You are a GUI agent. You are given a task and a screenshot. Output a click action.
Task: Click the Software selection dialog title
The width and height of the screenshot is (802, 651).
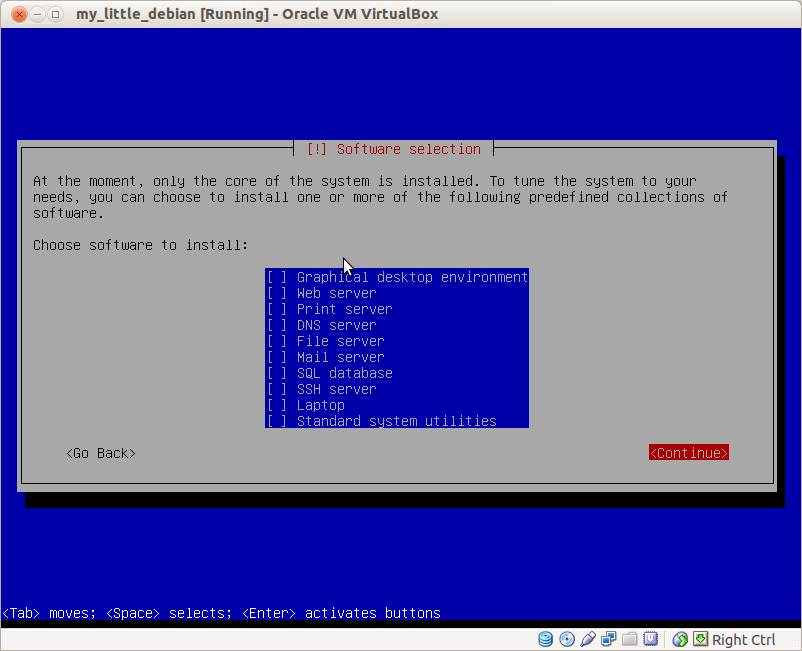(x=393, y=149)
